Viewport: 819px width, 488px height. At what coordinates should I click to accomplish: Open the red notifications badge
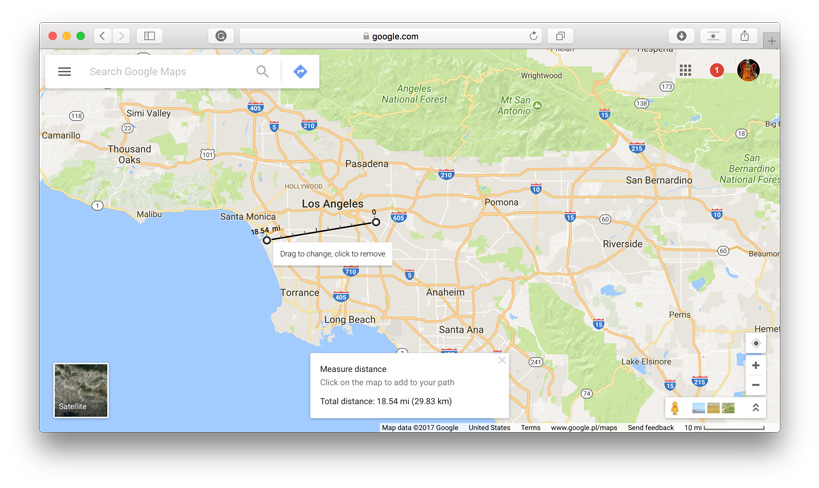716,70
